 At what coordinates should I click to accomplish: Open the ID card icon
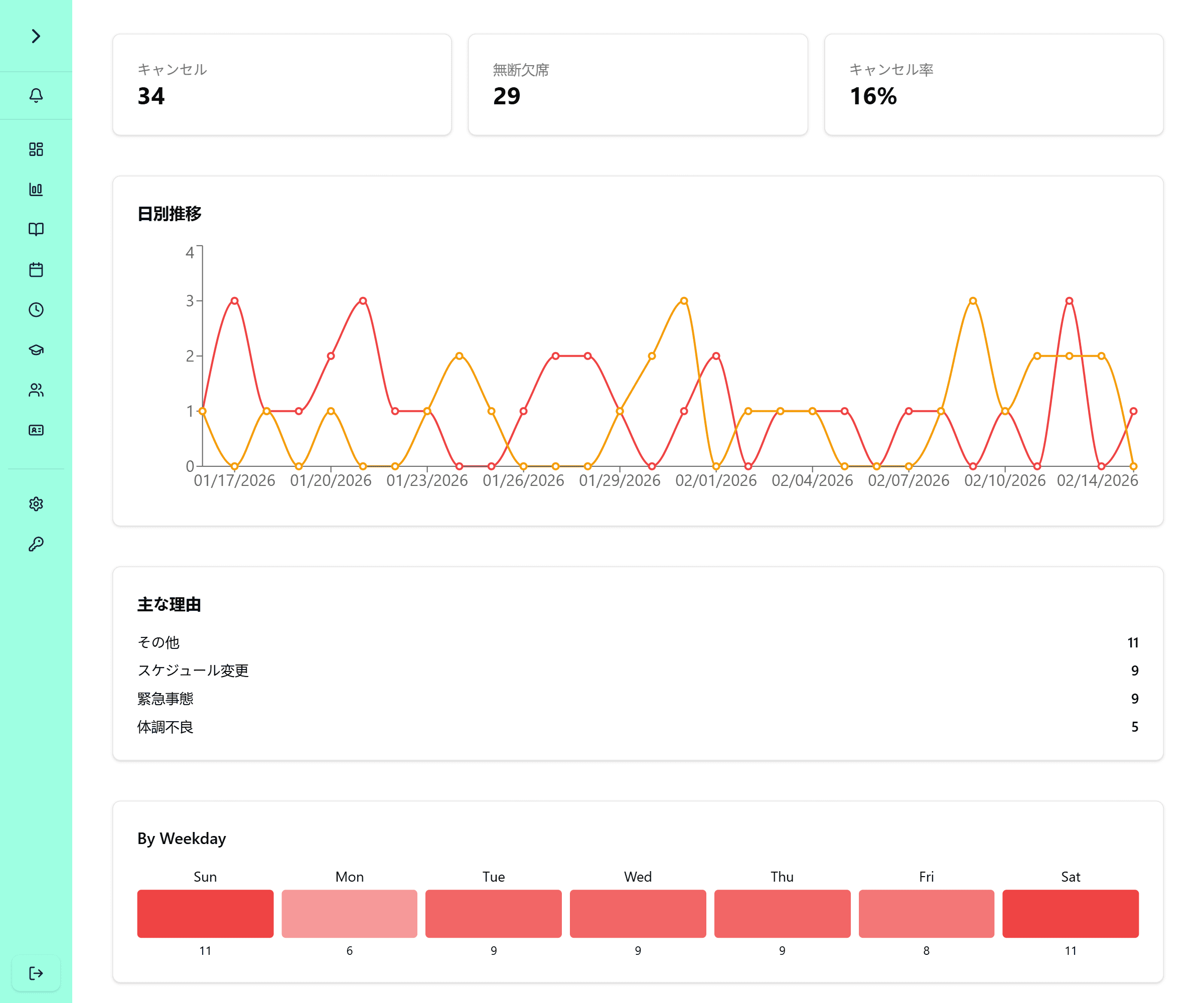(x=36, y=430)
